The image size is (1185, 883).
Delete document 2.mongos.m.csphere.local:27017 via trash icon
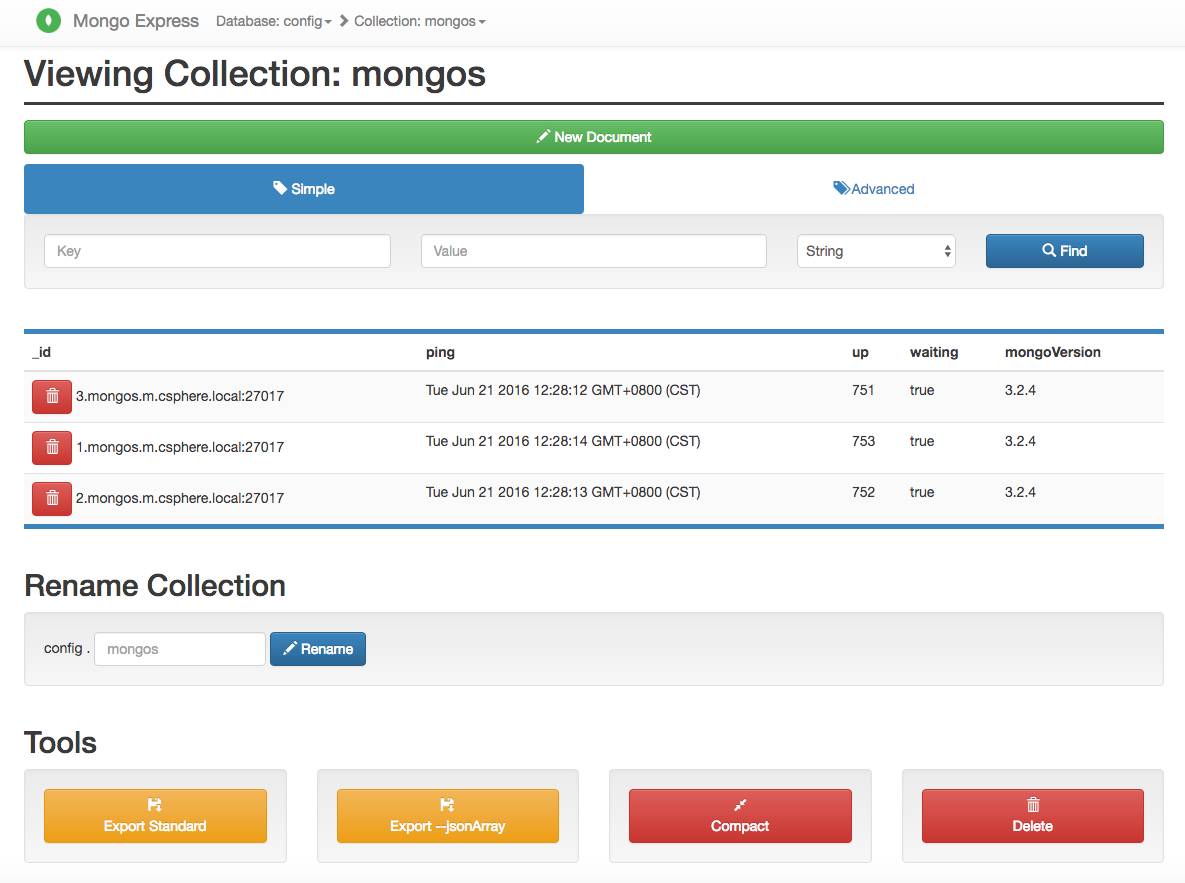pos(51,498)
